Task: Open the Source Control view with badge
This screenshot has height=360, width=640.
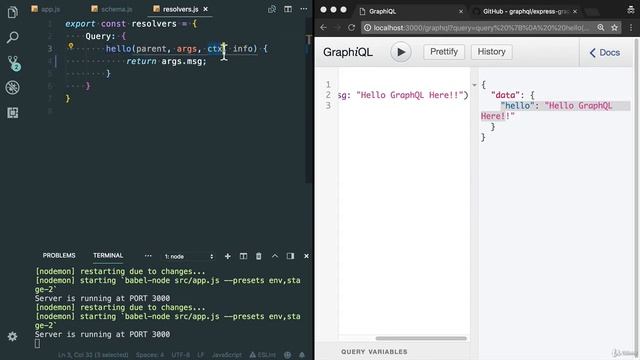Action: coord(13,63)
